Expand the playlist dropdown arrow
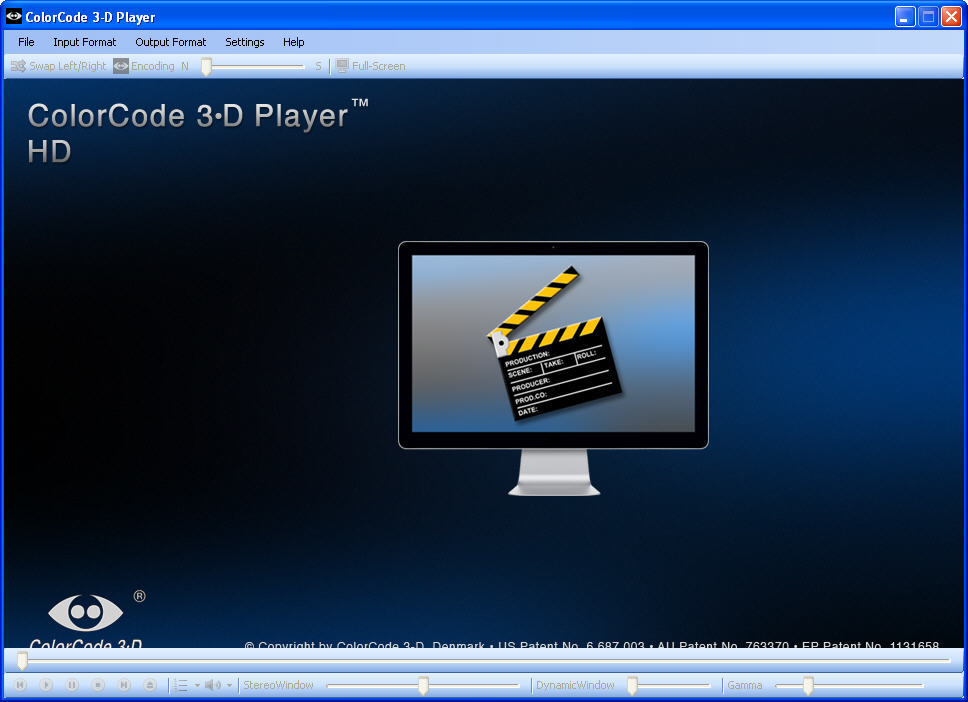 tap(198, 685)
